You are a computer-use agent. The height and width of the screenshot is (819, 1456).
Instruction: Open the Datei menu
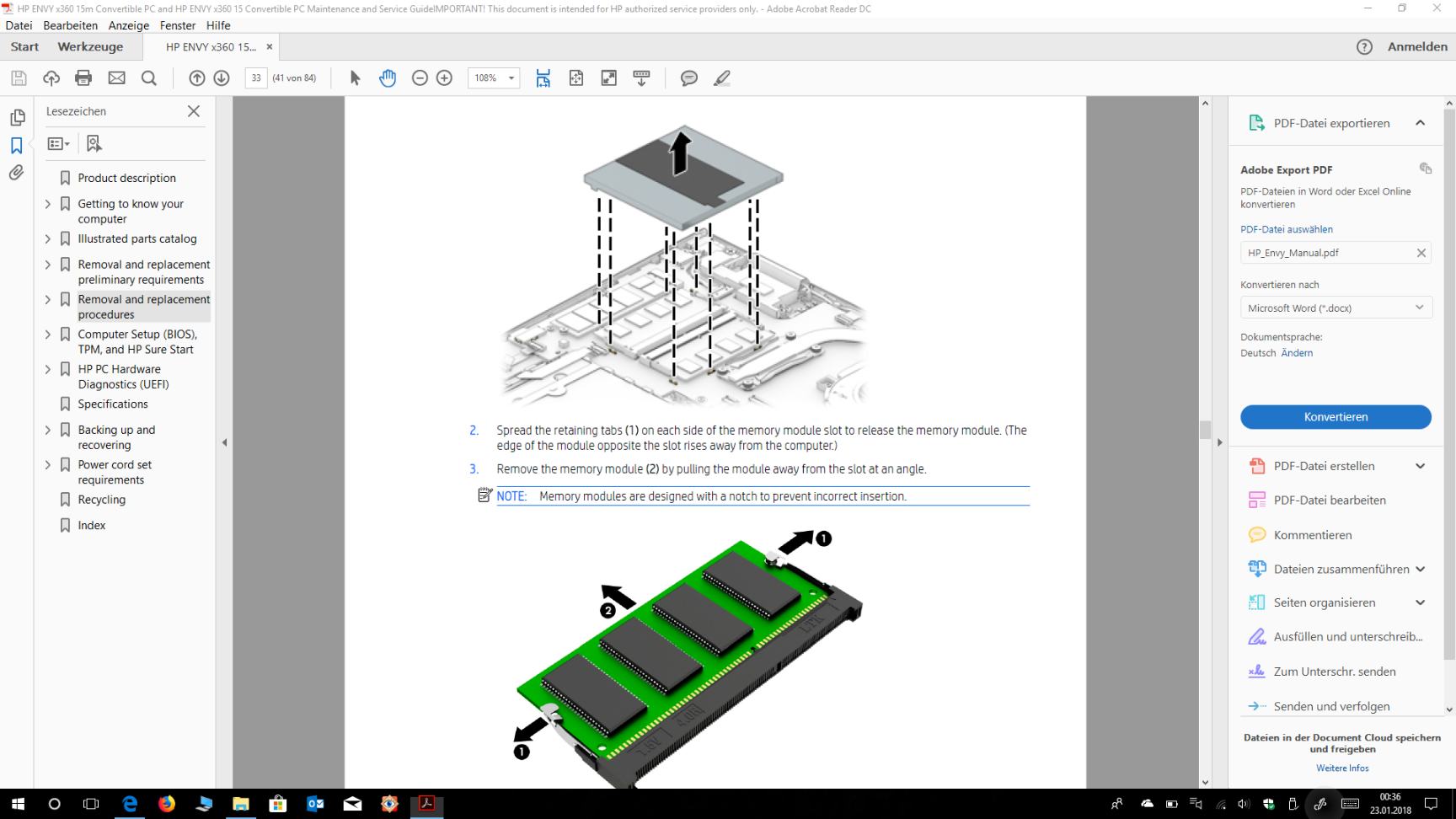click(19, 25)
